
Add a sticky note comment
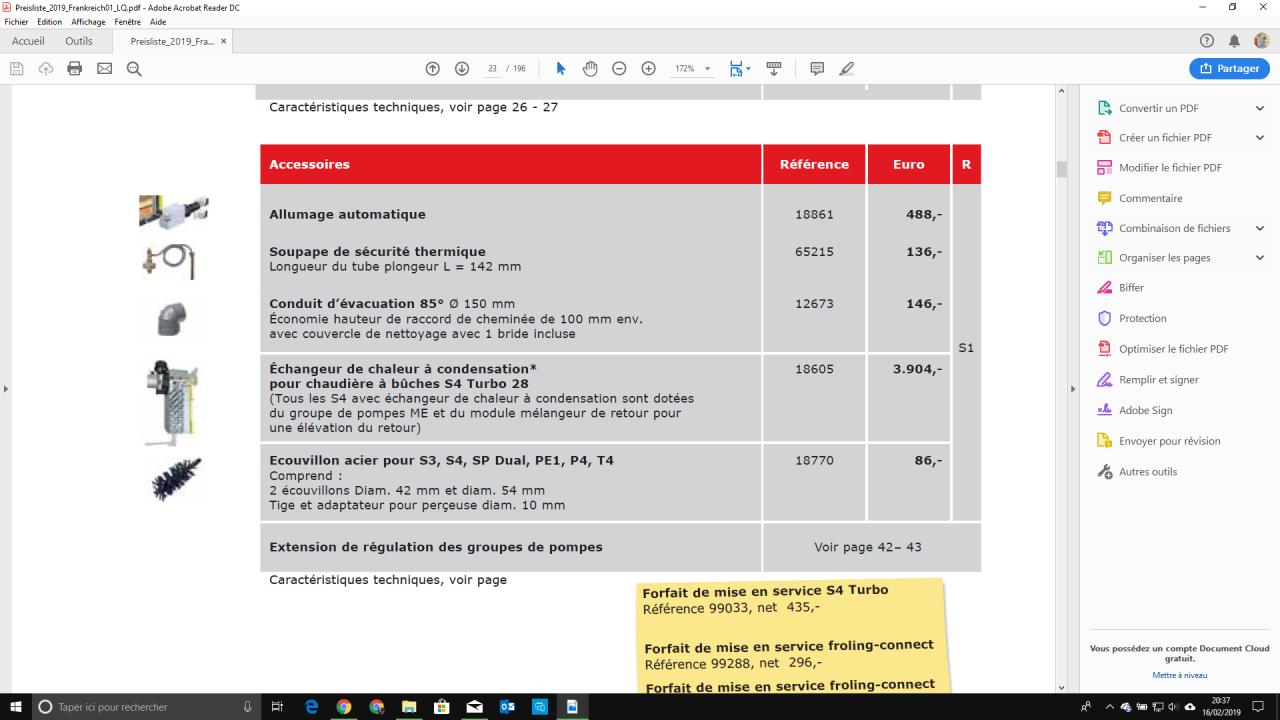tap(817, 69)
